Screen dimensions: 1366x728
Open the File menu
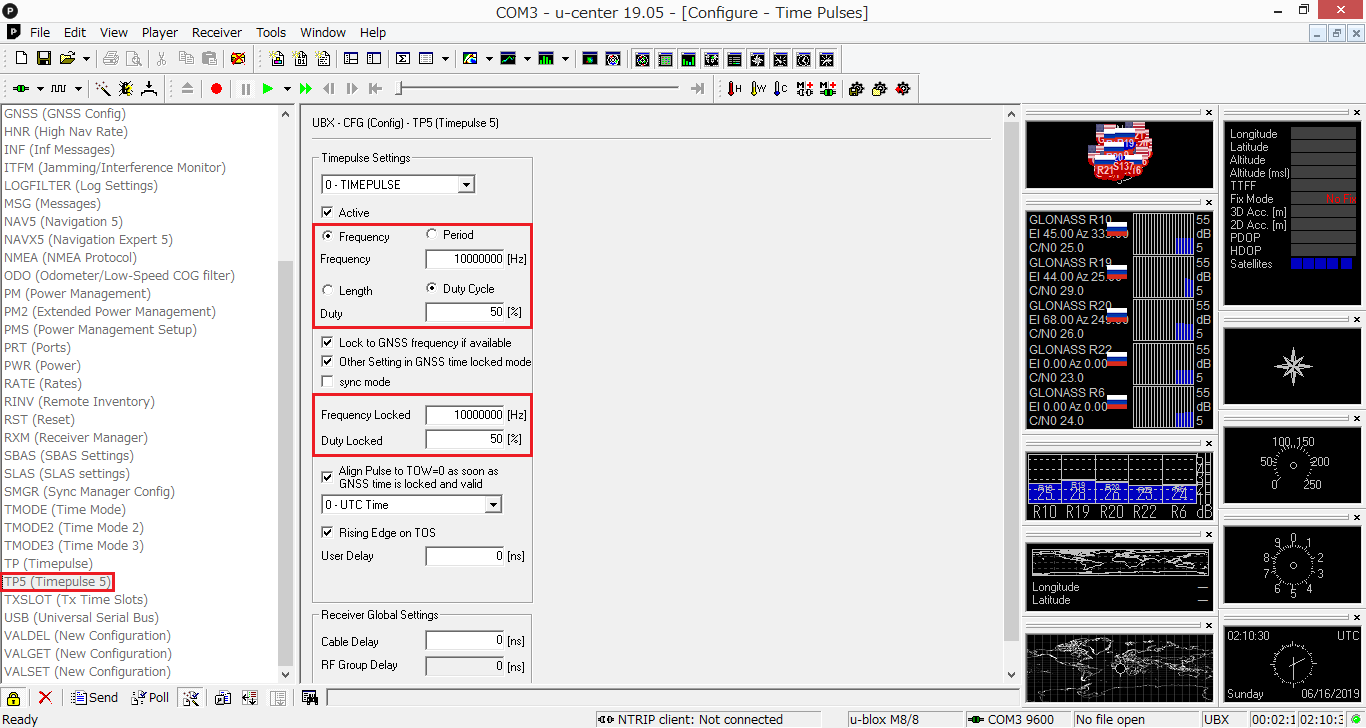[40, 32]
